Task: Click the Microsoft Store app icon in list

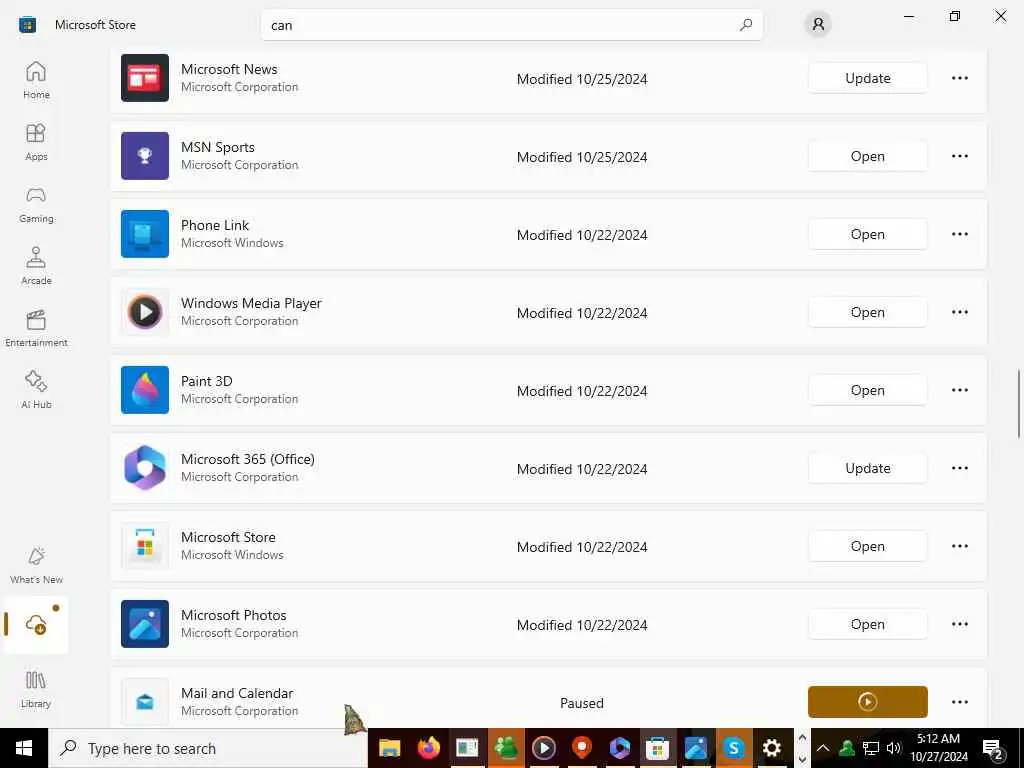Action: tap(145, 546)
